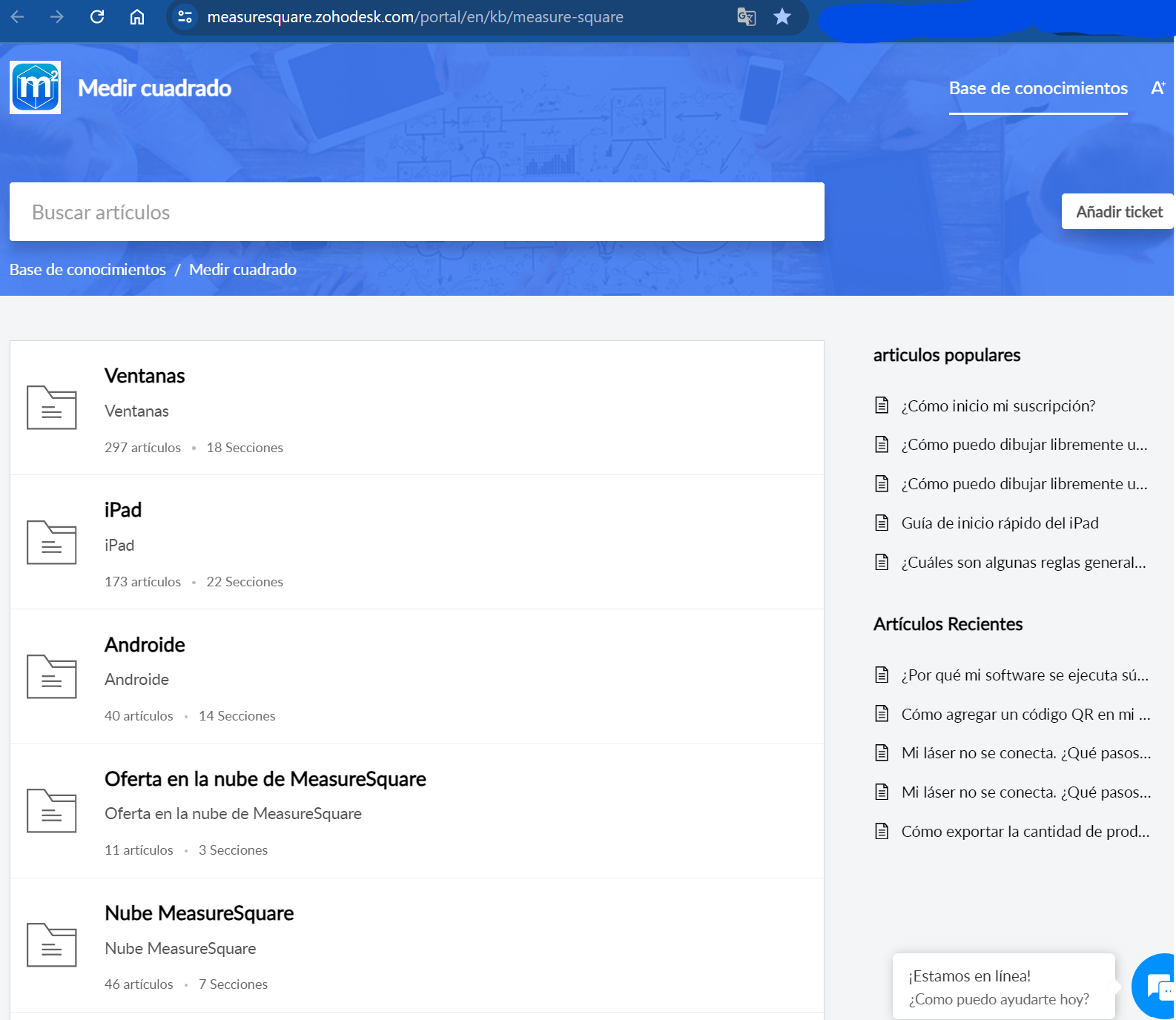The width and height of the screenshot is (1176, 1020).
Task: Click the Artículos Recientes heading
Action: tap(948, 624)
